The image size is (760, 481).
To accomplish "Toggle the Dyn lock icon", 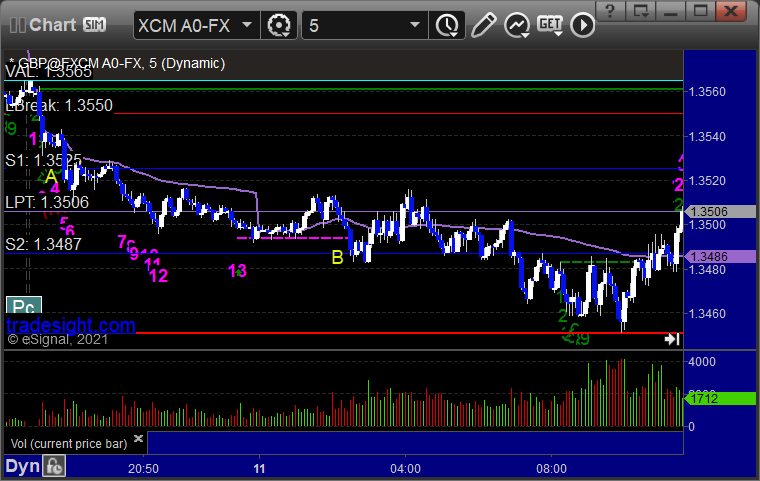I will click(x=53, y=466).
